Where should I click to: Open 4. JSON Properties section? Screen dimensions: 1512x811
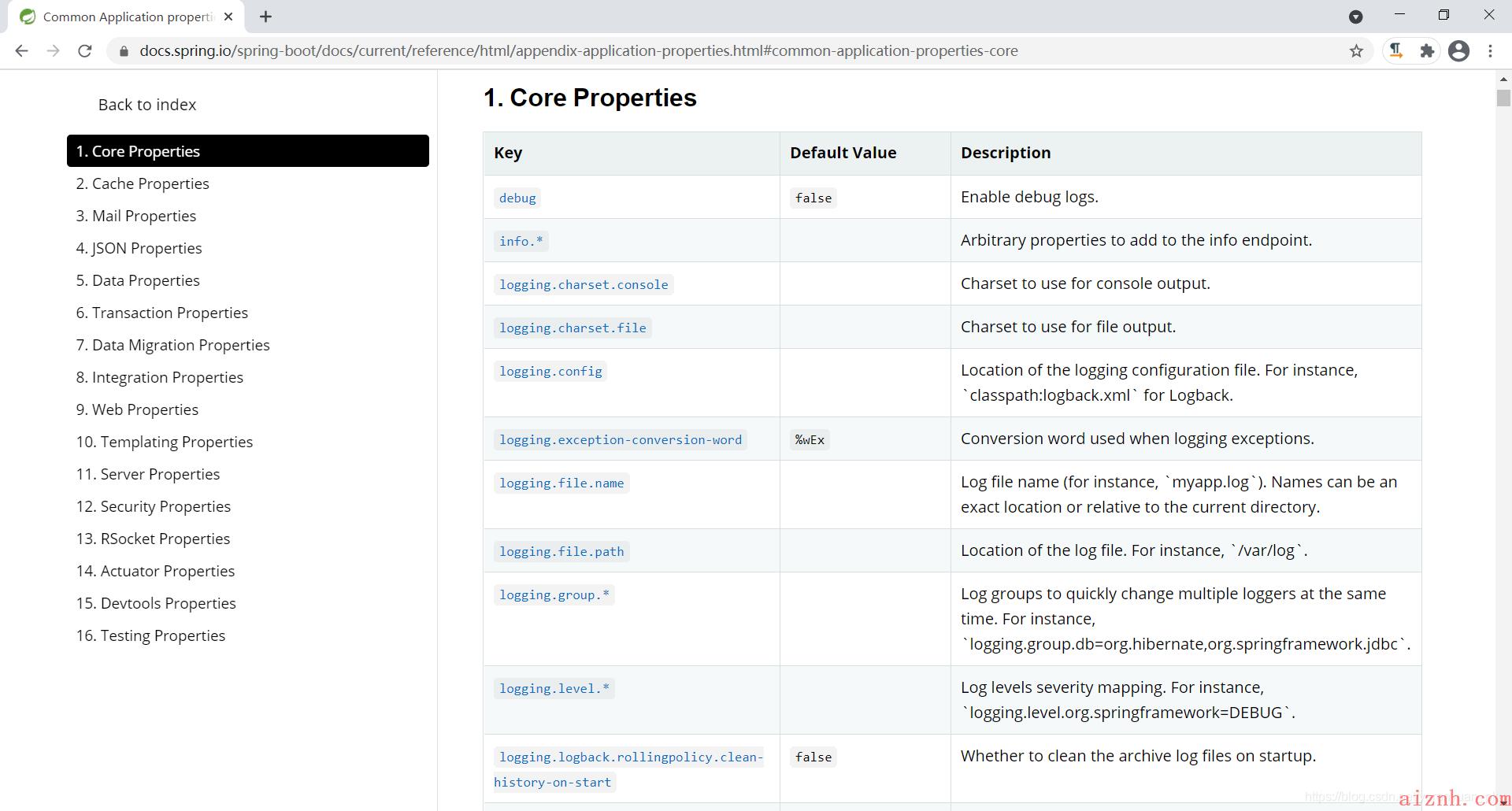coord(139,248)
